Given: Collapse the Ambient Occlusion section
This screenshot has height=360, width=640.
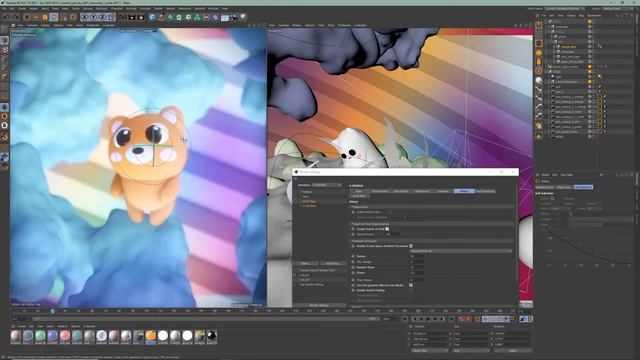Looking at the screenshot, I should pyautogui.click(x=352, y=241).
